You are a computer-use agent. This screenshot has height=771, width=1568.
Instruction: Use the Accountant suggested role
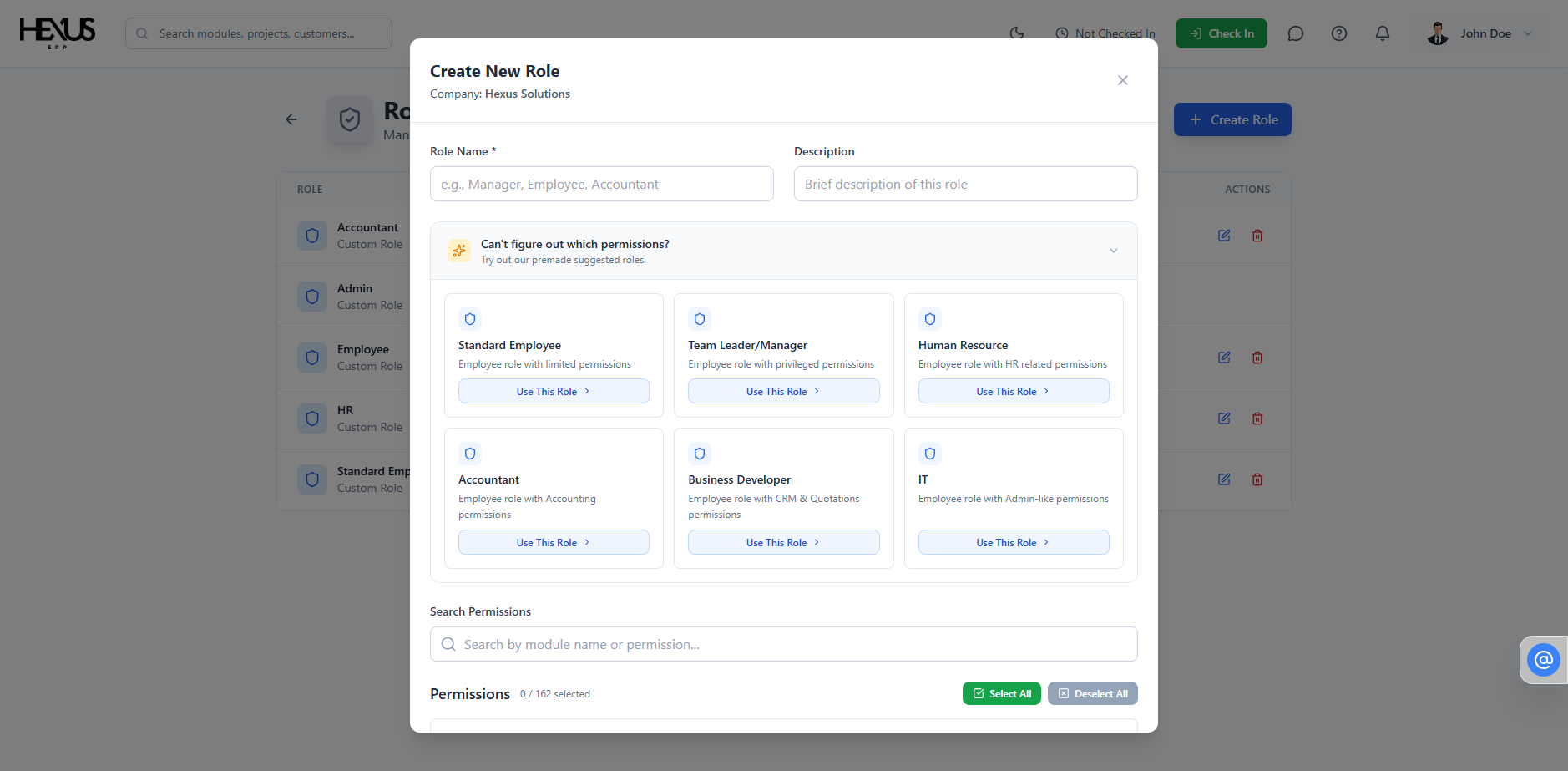coord(554,542)
